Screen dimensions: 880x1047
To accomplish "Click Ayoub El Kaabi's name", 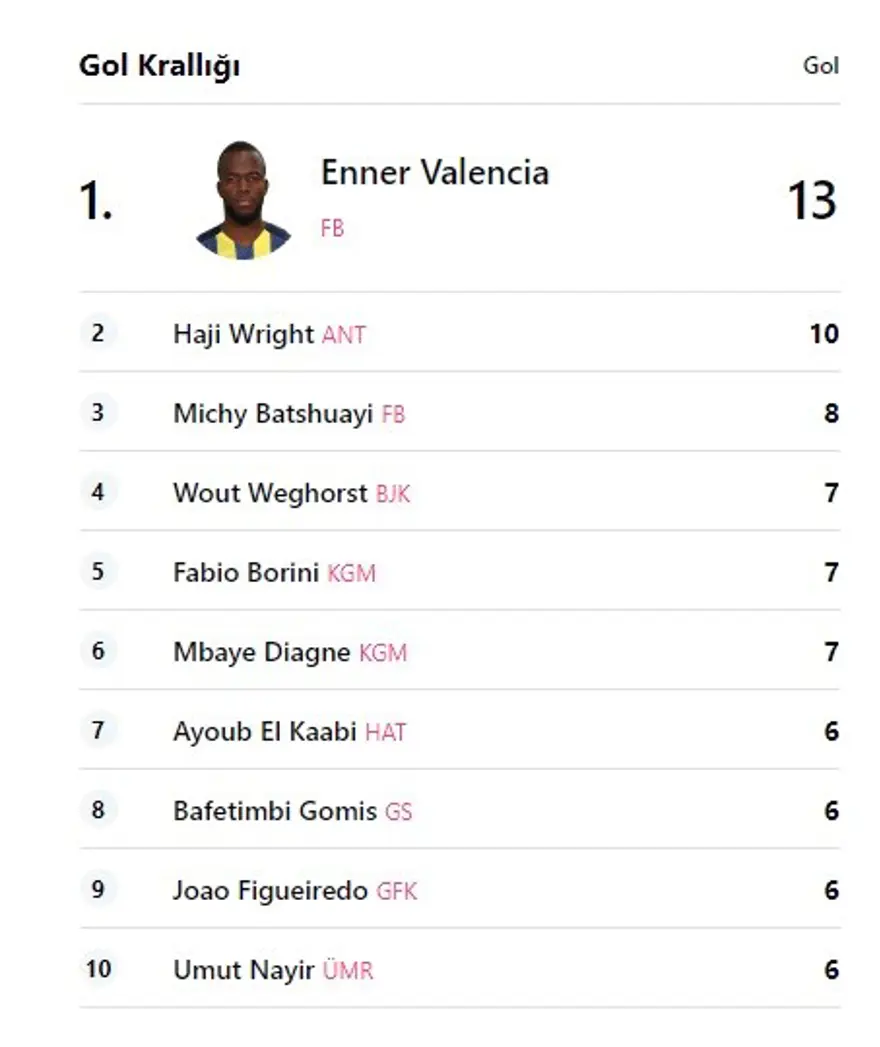I will tap(265, 732).
